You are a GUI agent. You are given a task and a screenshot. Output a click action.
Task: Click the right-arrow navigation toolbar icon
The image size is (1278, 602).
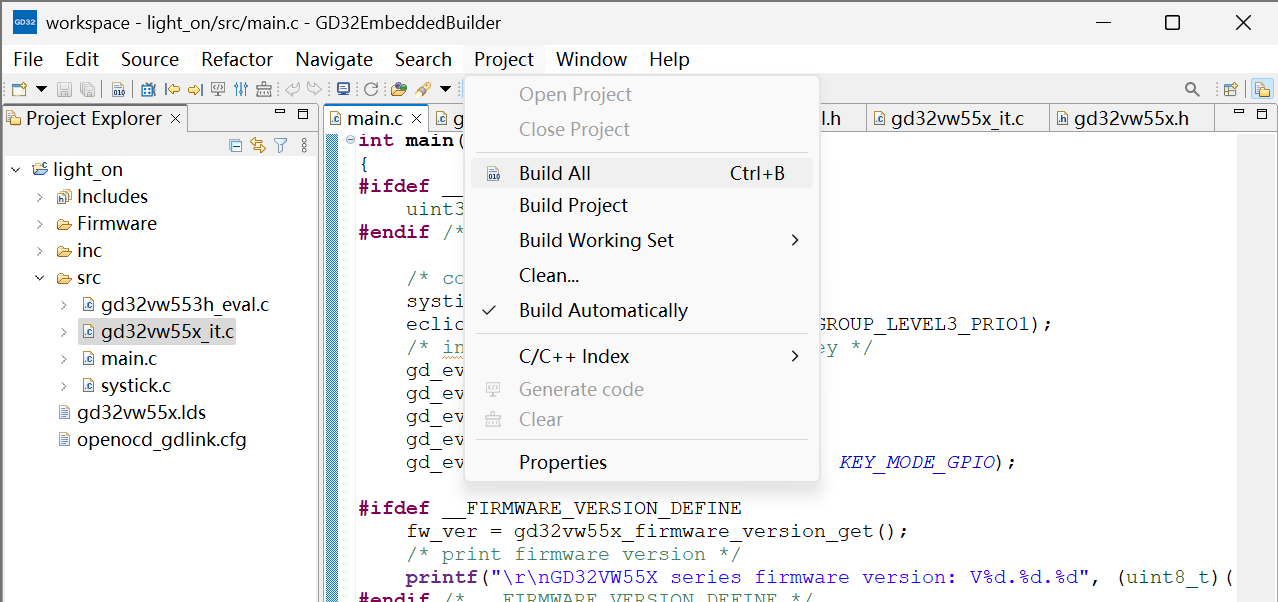point(195,89)
